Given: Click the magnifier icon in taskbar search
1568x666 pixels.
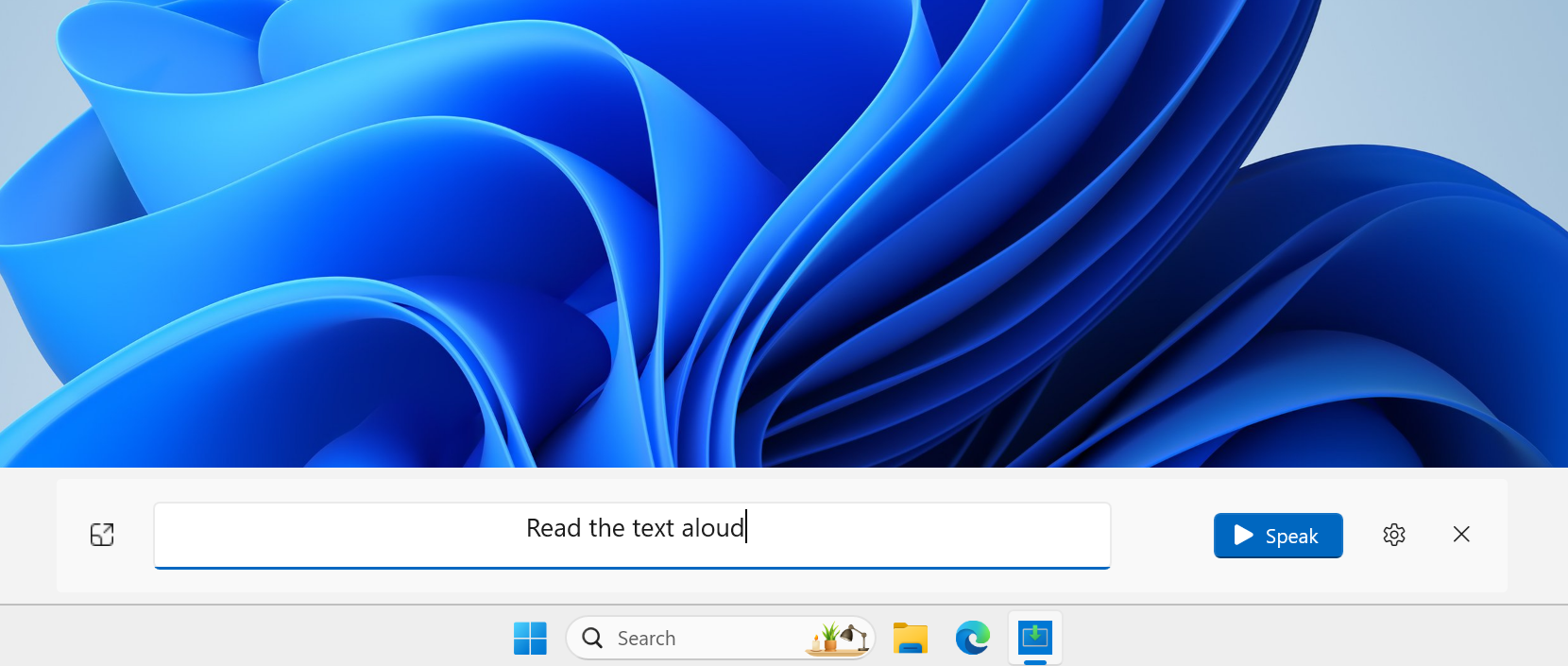Looking at the screenshot, I should pyautogui.click(x=592, y=639).
